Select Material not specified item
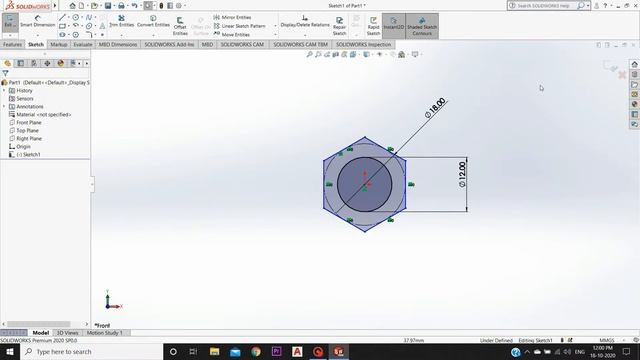 (40, 115)
